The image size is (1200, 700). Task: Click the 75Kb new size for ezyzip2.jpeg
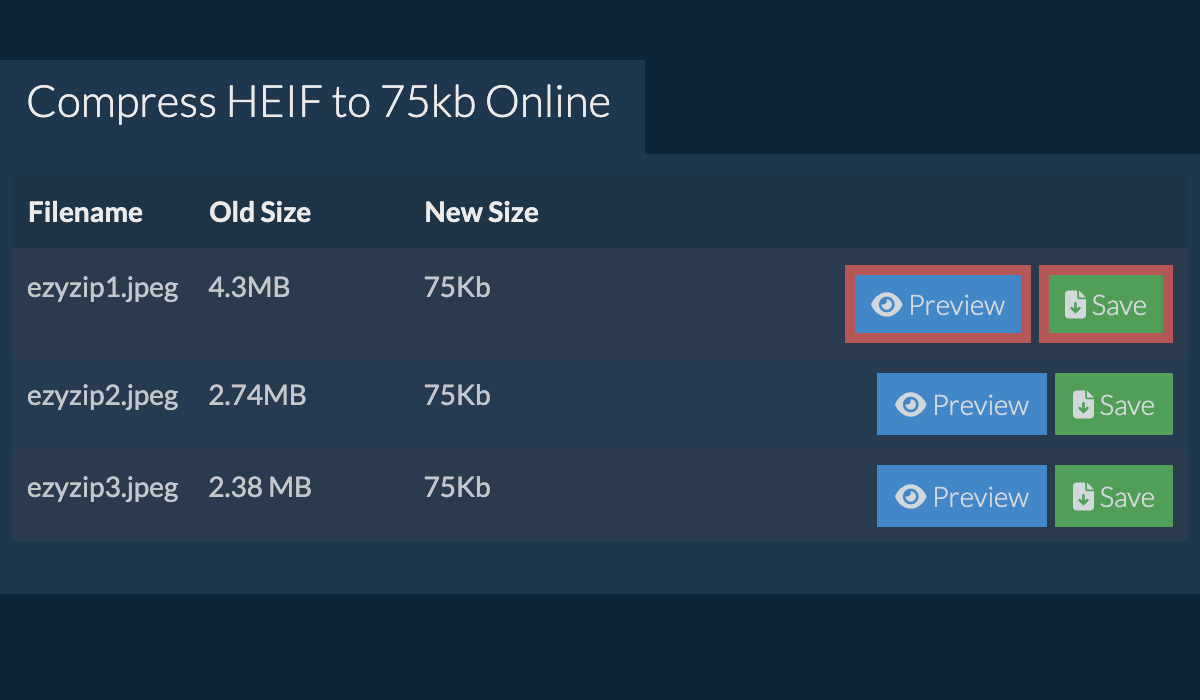point(457,396)
